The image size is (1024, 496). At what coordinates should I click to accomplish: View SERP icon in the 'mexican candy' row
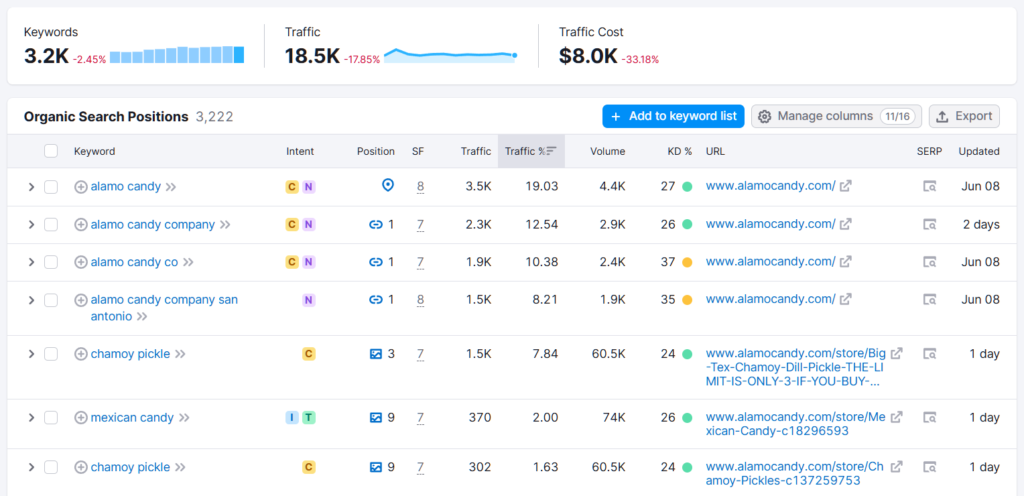[929, 418]
